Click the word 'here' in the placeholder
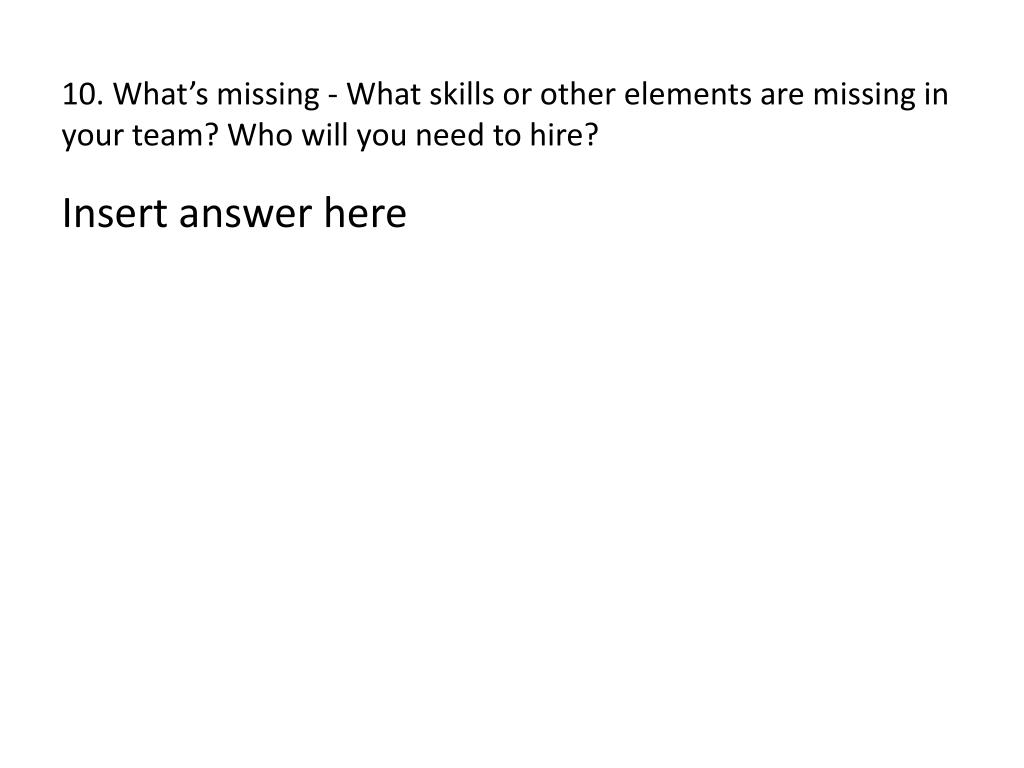 [x=365, y=213]
